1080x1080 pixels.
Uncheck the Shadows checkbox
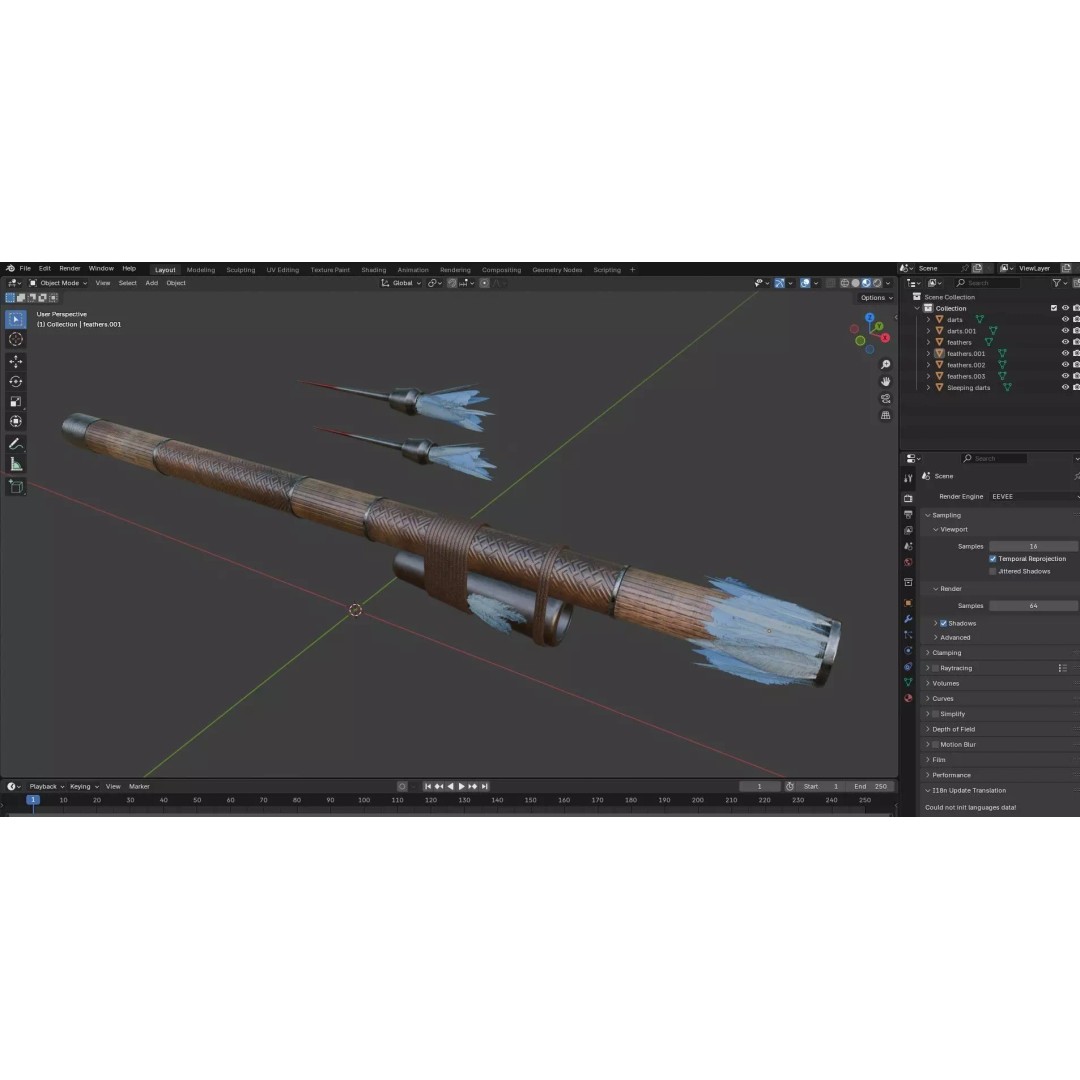944,623
